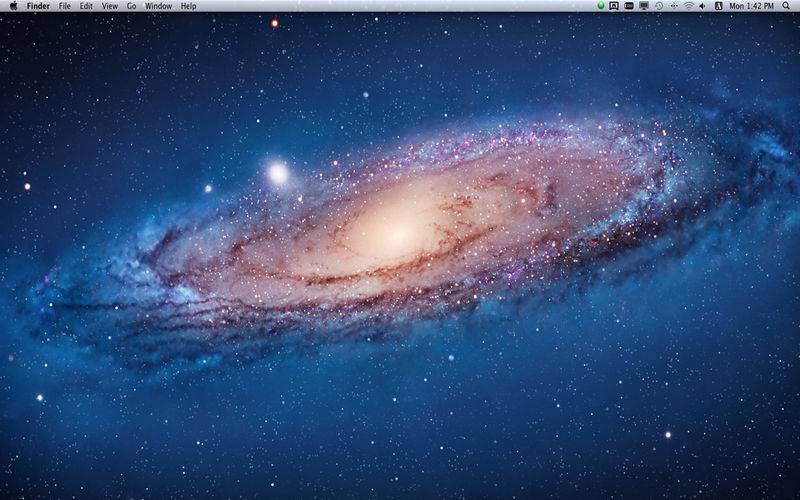Open Spotlight search magnifier icon

786,6
